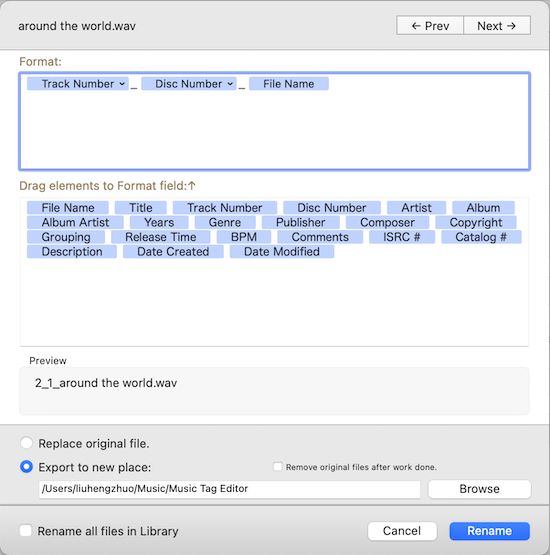This screenshot has height=555, width=550.
Task: Pick the Date Modified element tag
Action: 282,252
